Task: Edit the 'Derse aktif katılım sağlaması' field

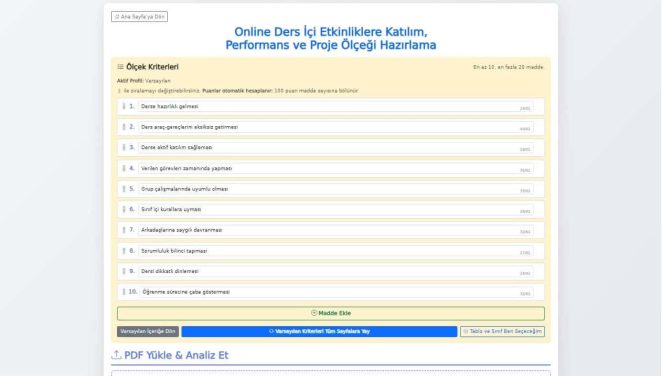Action: [335, 147]
